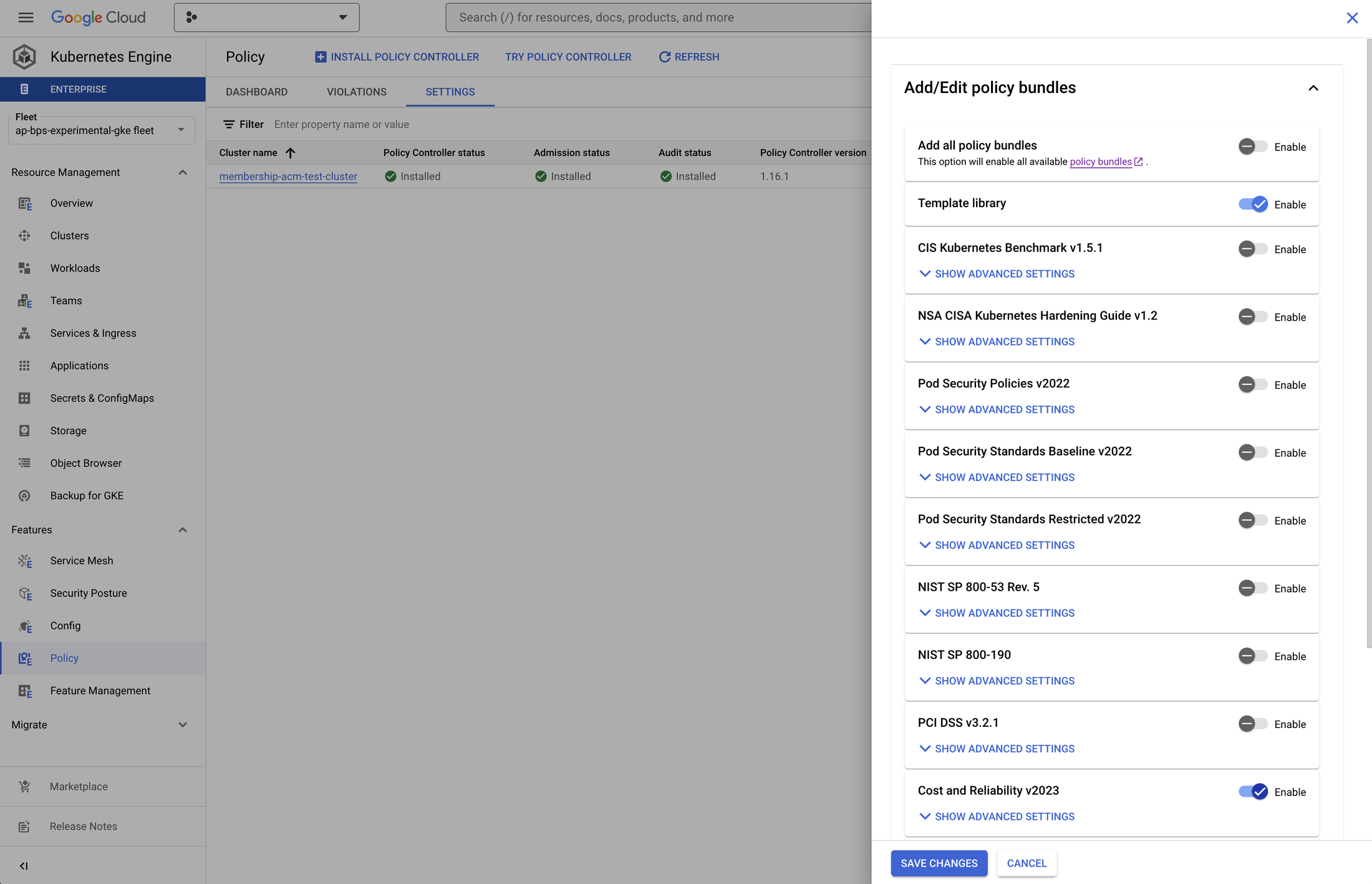Click the Cancel button
Viewport: 1372px width, 884px height.
(1027, 863)
